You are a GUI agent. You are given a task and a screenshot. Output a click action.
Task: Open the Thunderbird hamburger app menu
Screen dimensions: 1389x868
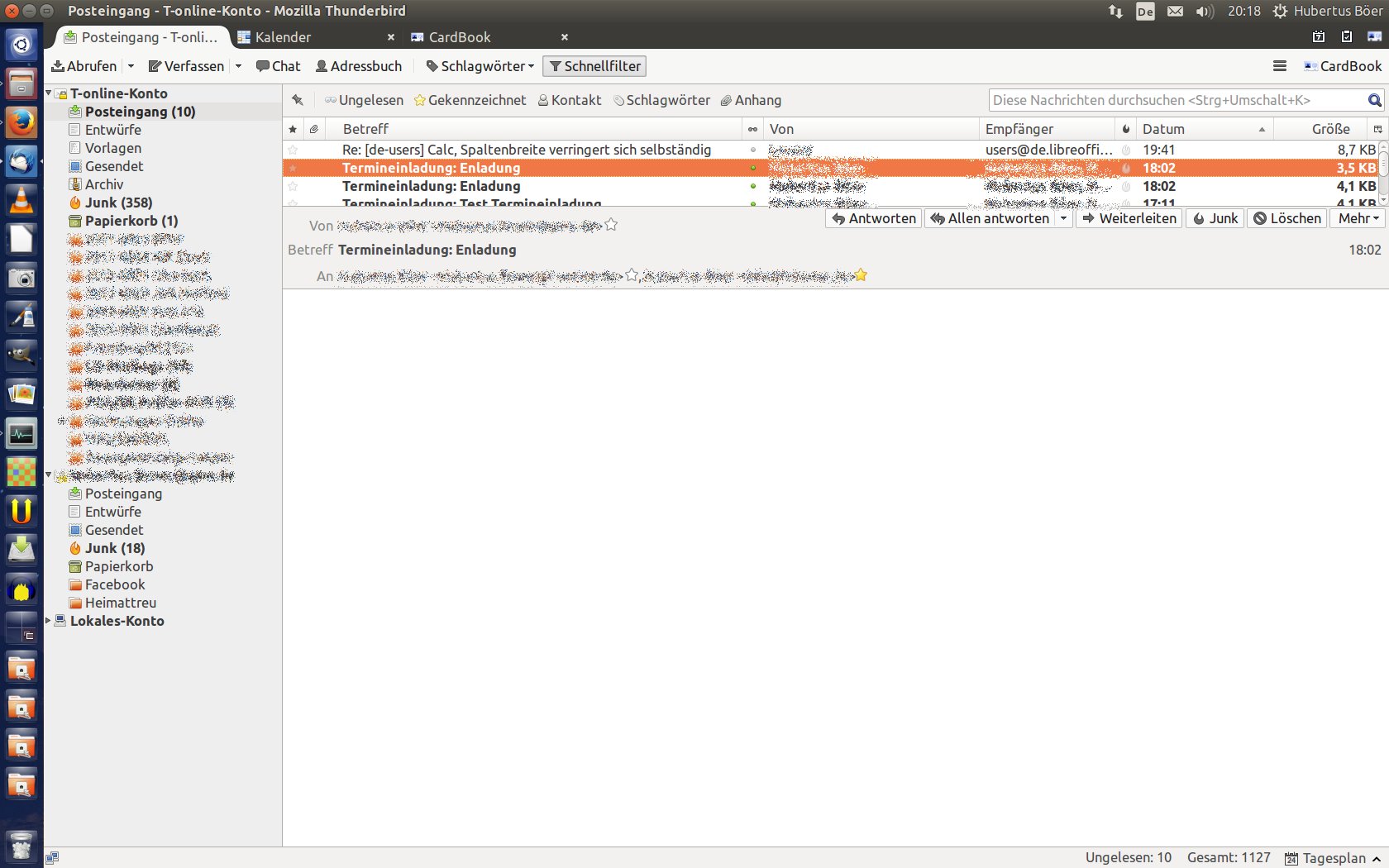[1280, 66]
